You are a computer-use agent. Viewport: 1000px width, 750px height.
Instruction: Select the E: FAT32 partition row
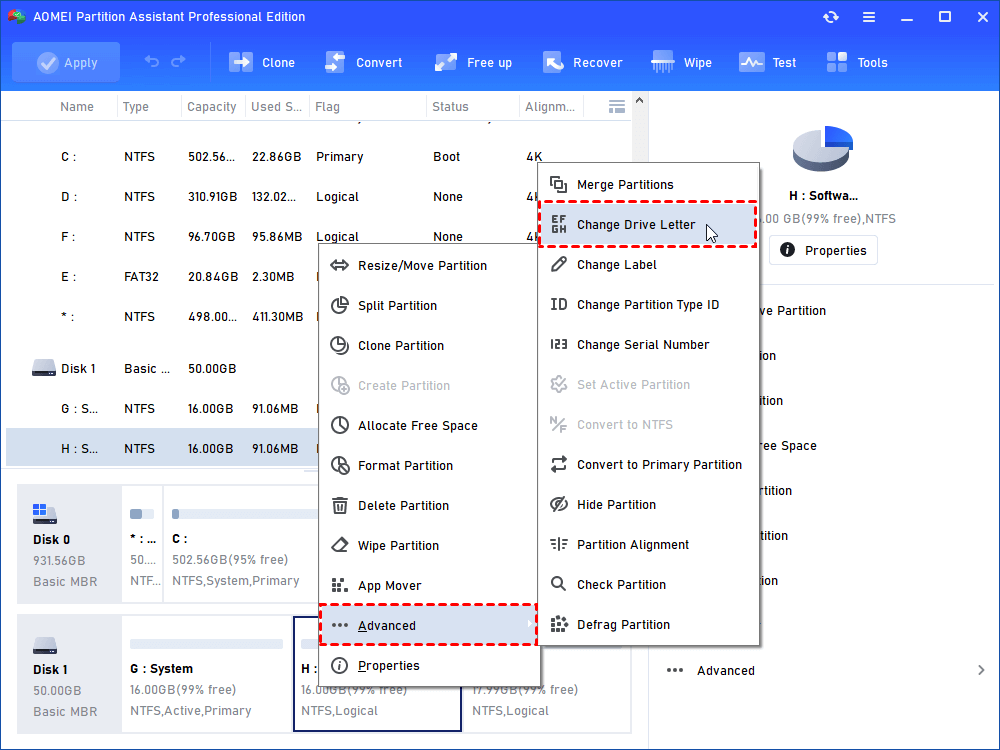pos(162,277)
